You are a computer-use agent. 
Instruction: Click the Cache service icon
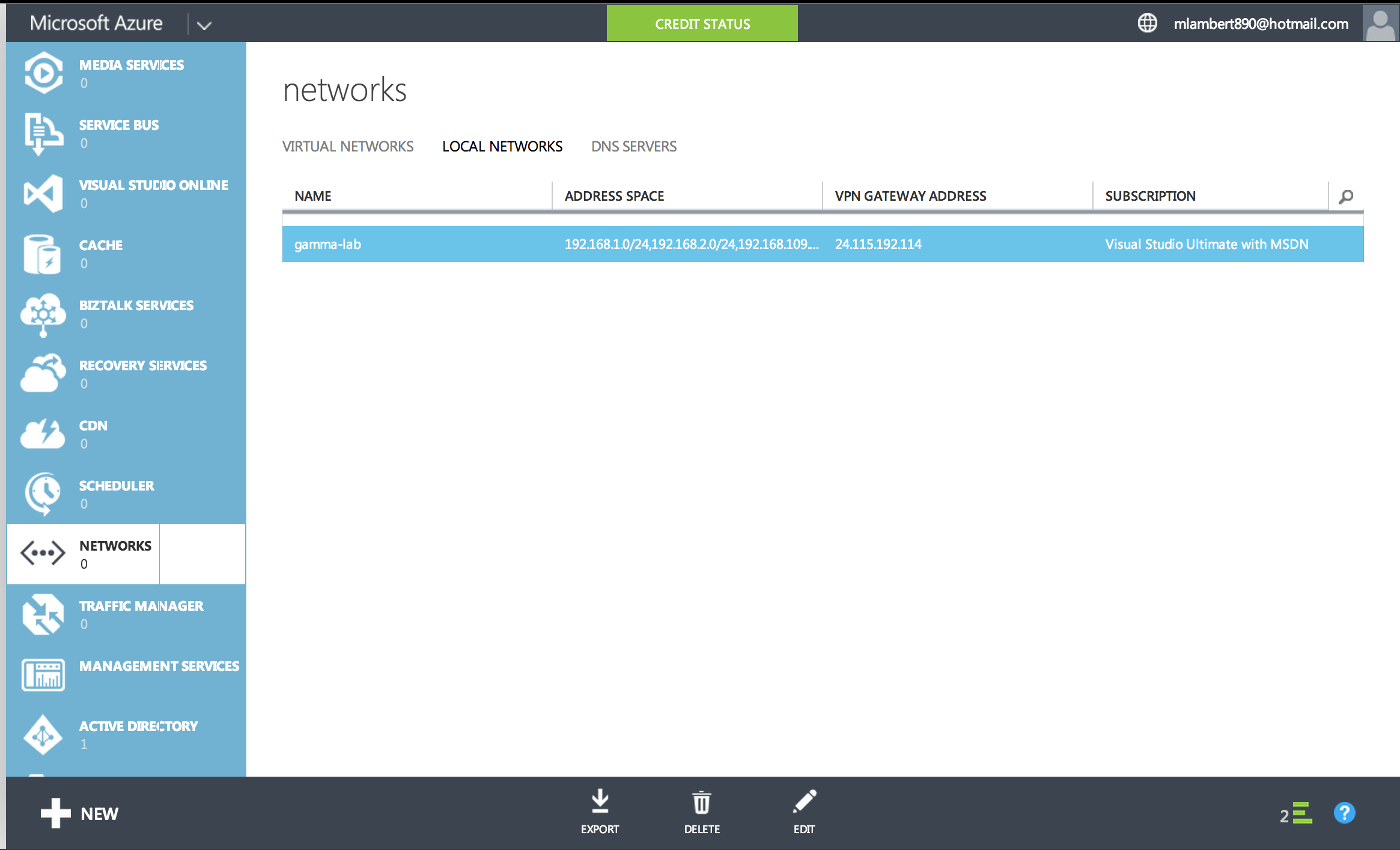(x=43, y=253)
